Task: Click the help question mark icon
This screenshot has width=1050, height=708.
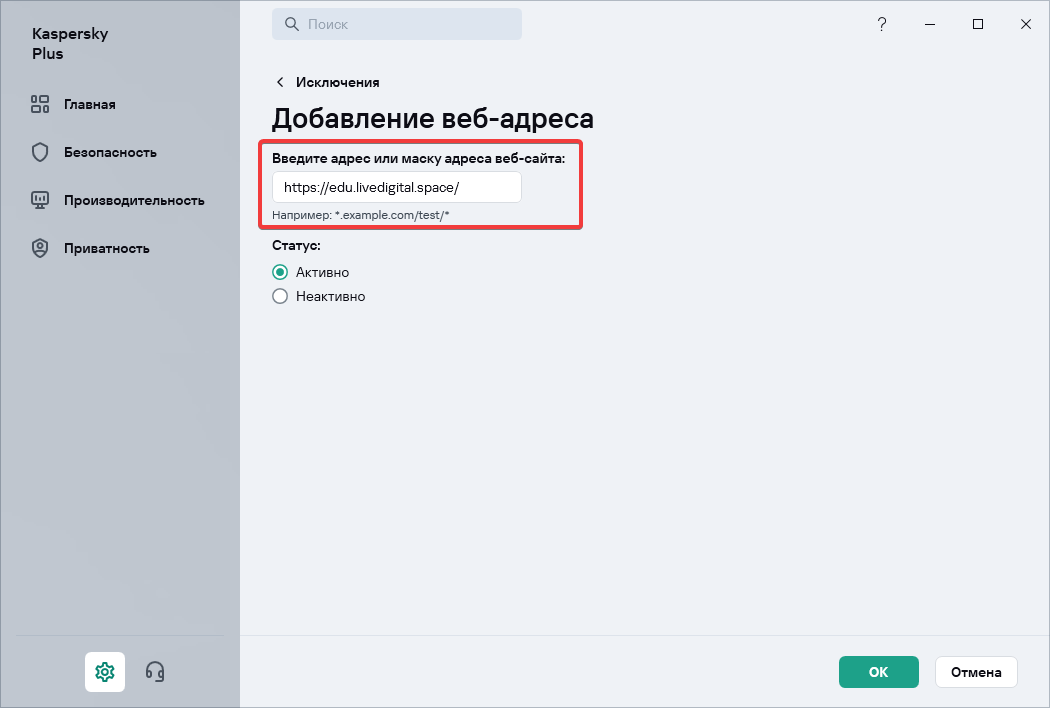Action: click(x=882, y=25)
